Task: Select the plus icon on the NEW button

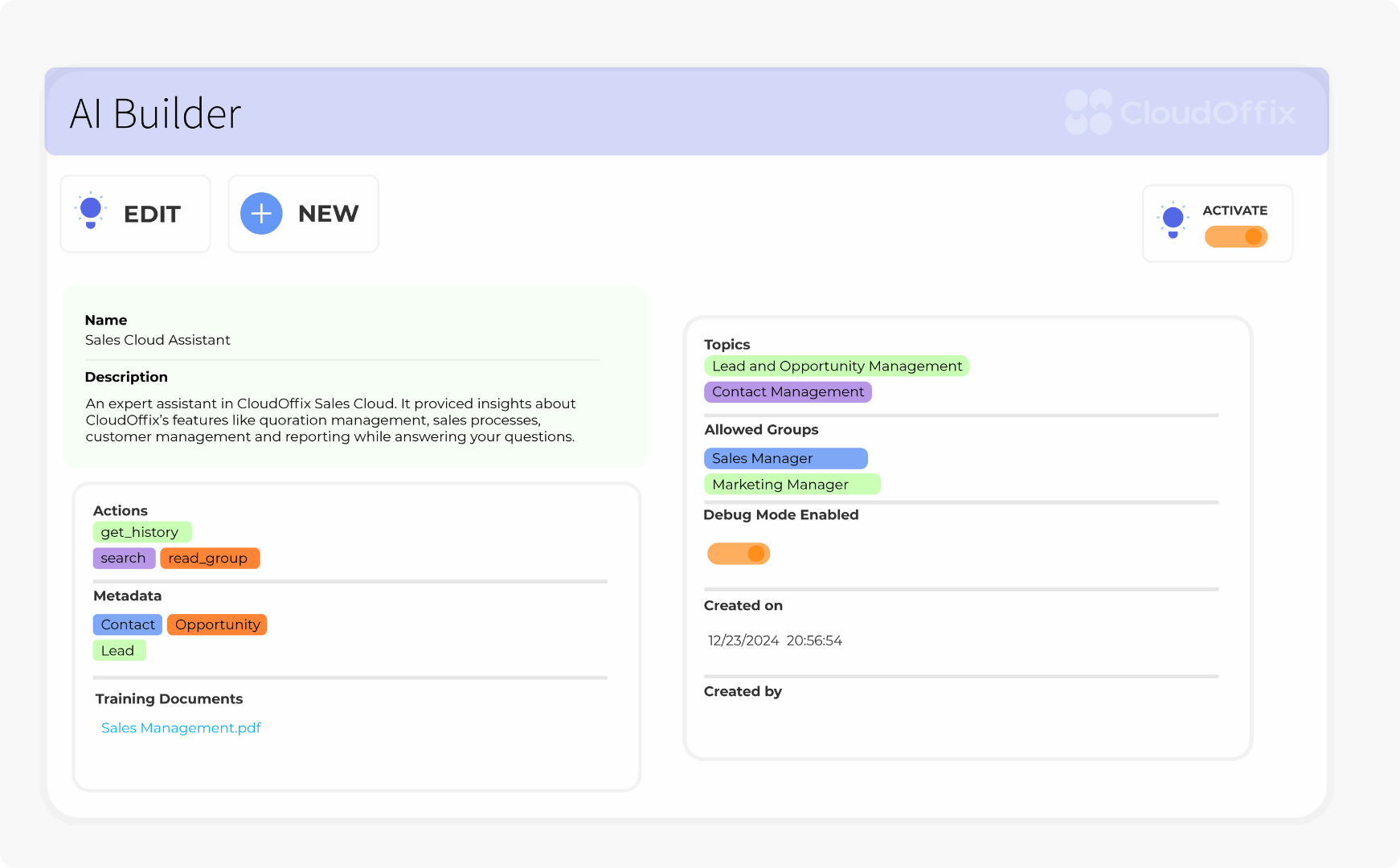Action: (x=260, y=213)
